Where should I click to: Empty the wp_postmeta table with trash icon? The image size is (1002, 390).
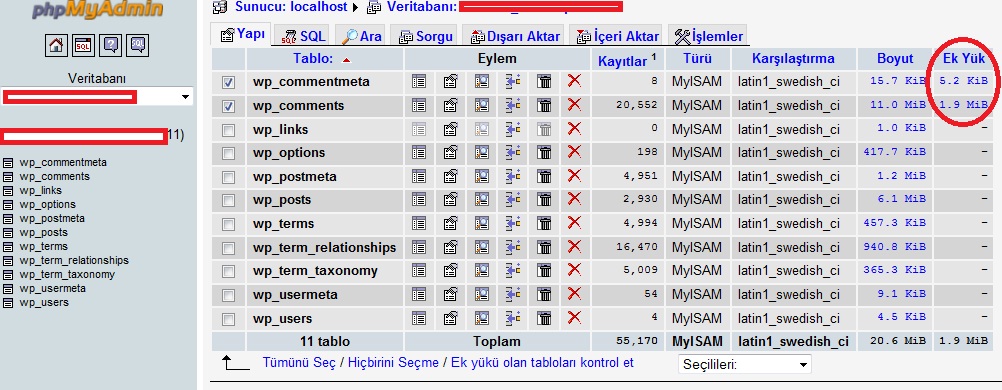[544, 176]
